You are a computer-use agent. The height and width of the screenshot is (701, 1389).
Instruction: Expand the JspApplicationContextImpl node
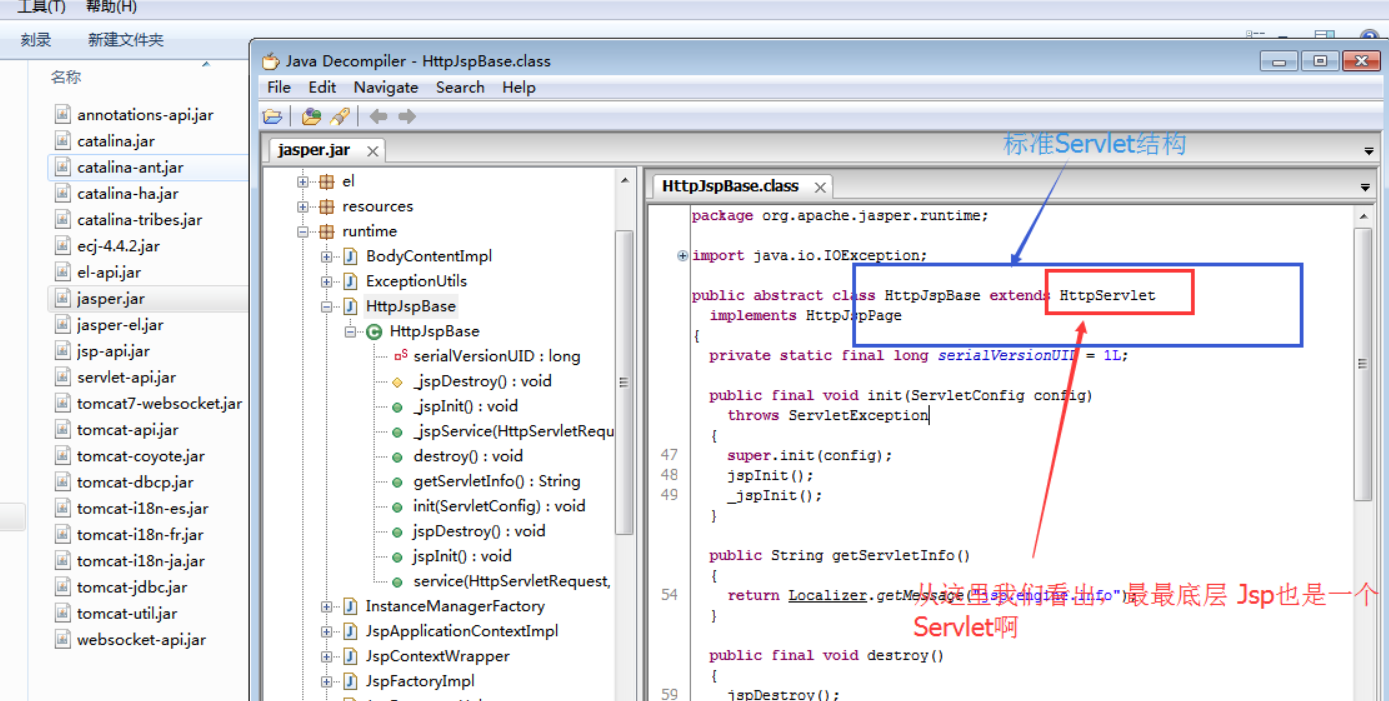point(326,632)
